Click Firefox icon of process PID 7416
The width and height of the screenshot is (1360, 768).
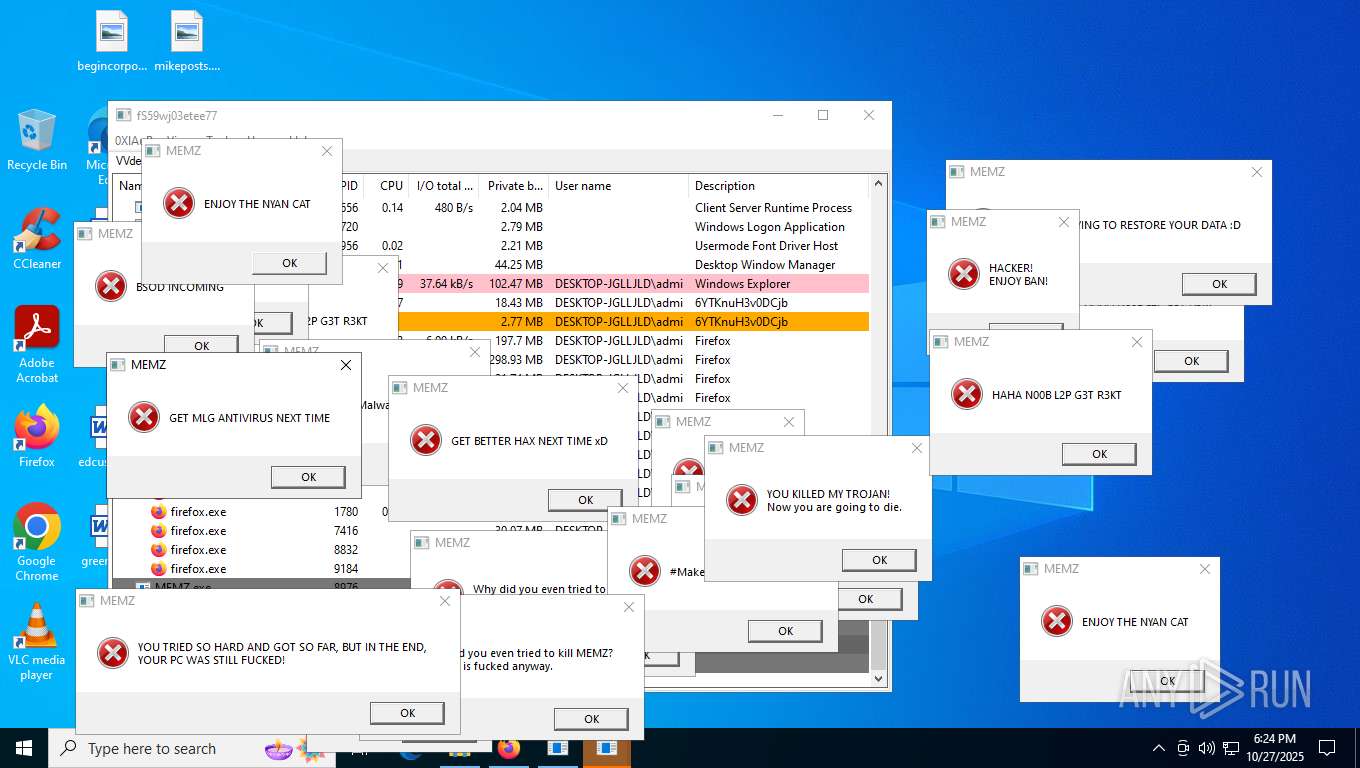point(158,531)
